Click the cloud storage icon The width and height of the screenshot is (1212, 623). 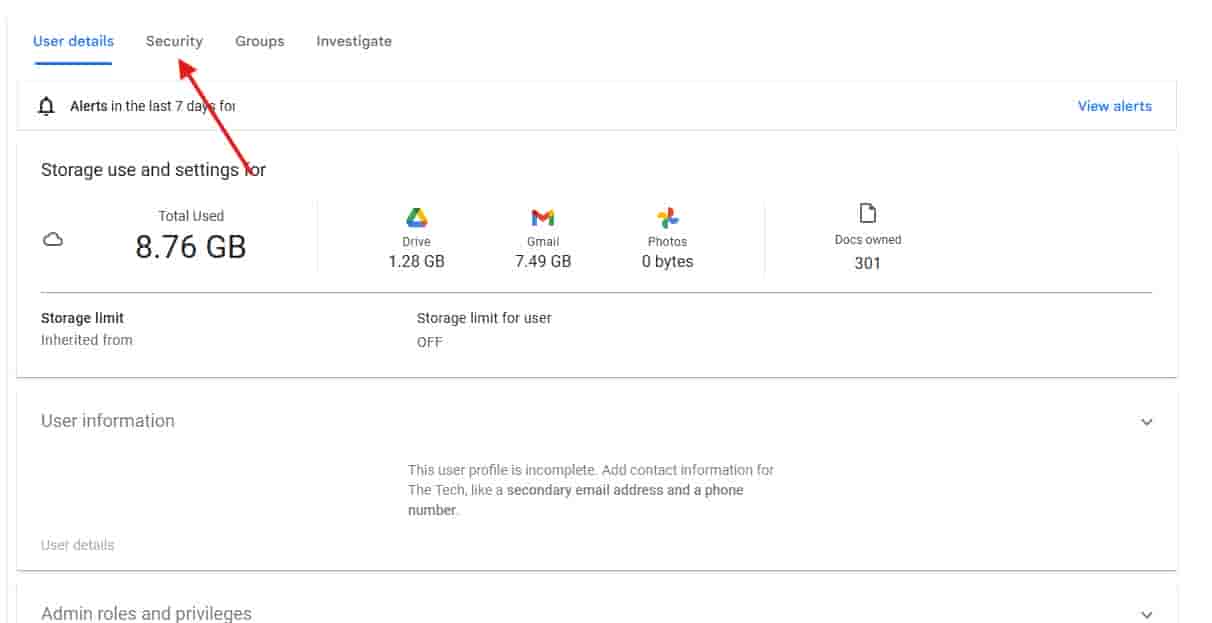click(54, 240)
